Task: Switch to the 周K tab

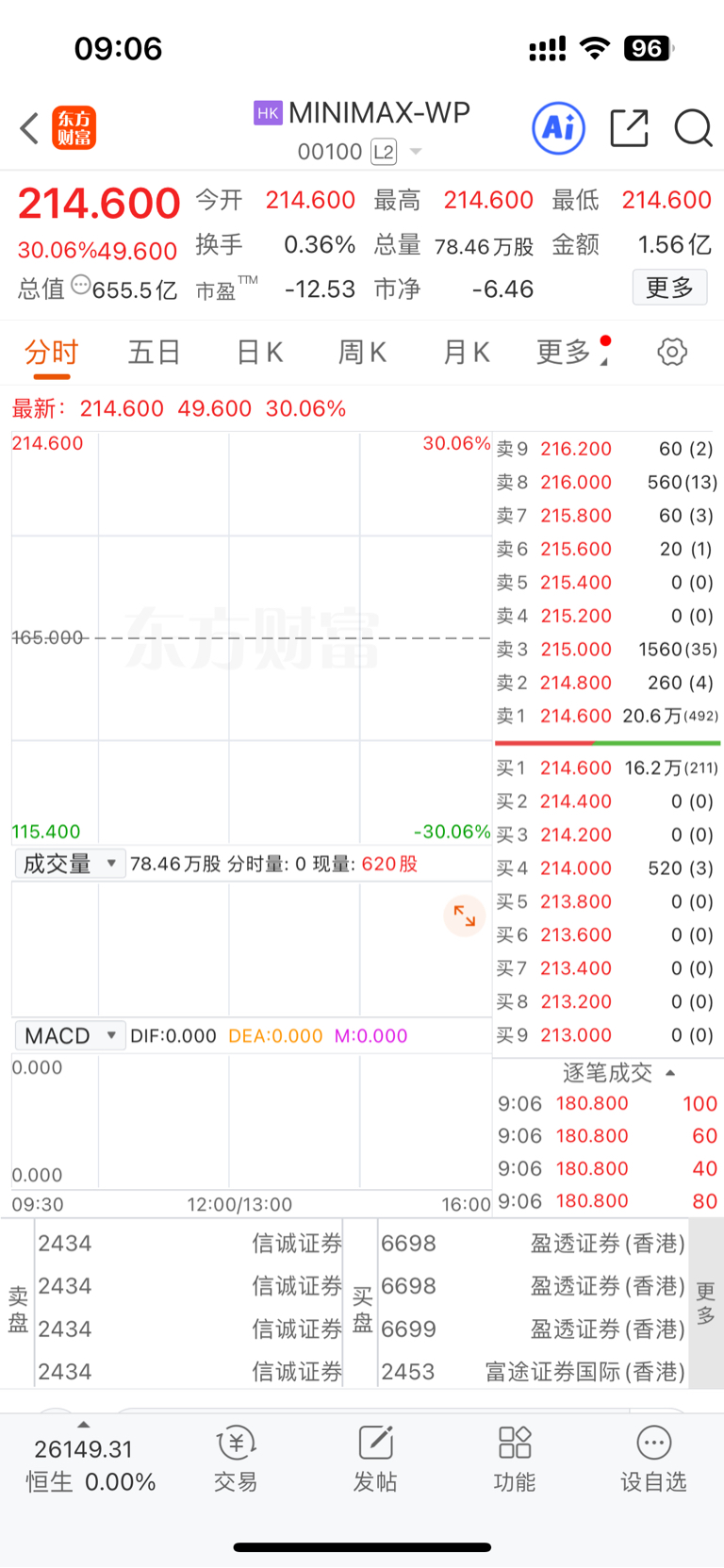Action: (x=363, y=353)
